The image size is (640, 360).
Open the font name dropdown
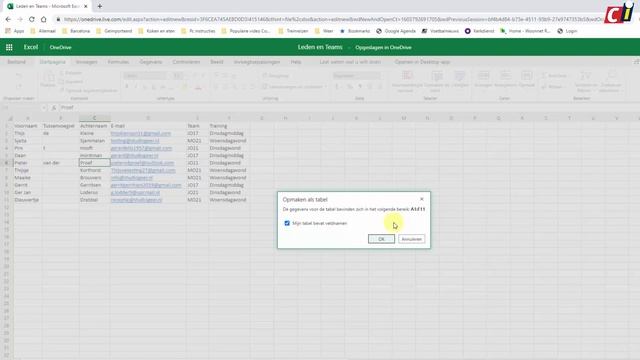point(146,76)
